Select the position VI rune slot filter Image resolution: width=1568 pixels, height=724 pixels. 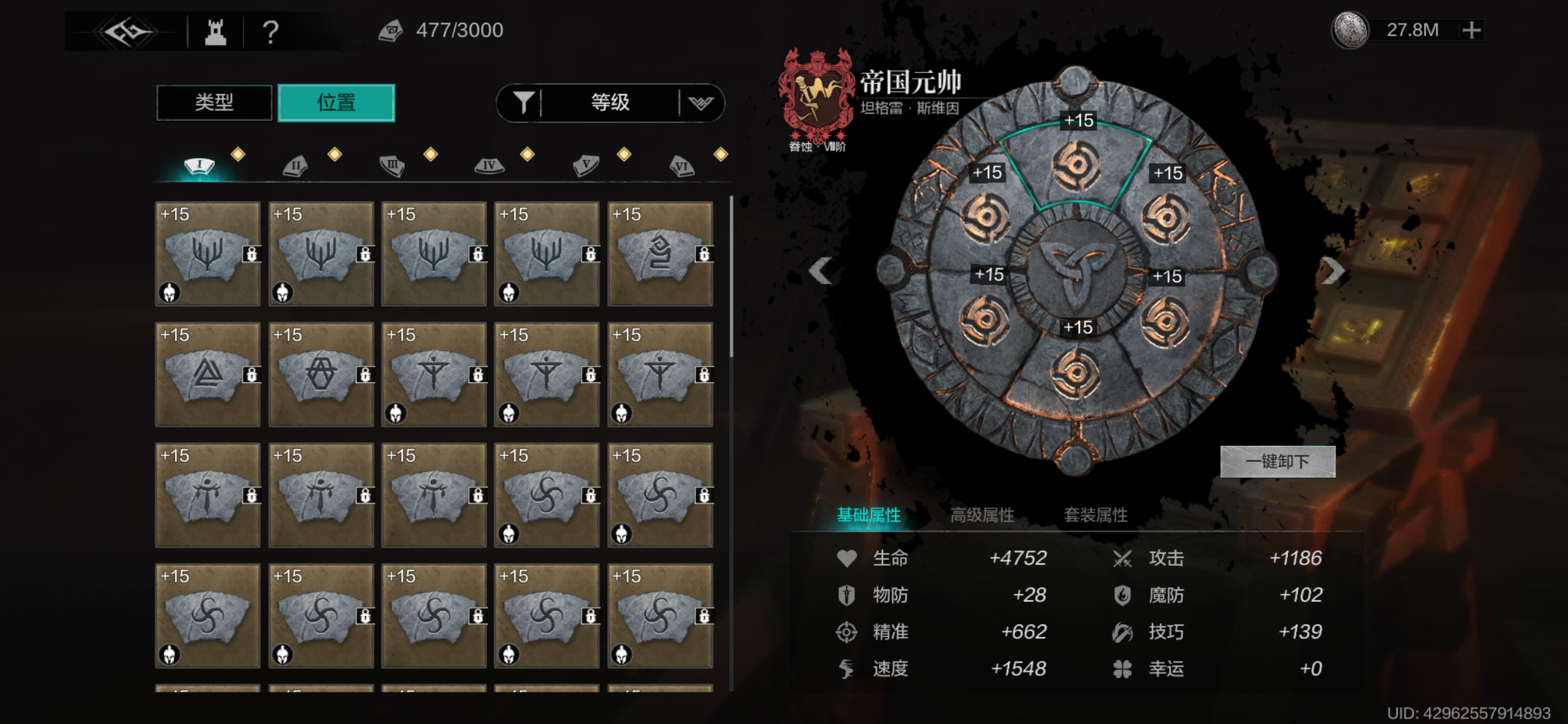pyautogui.click(x=681, y=166)
